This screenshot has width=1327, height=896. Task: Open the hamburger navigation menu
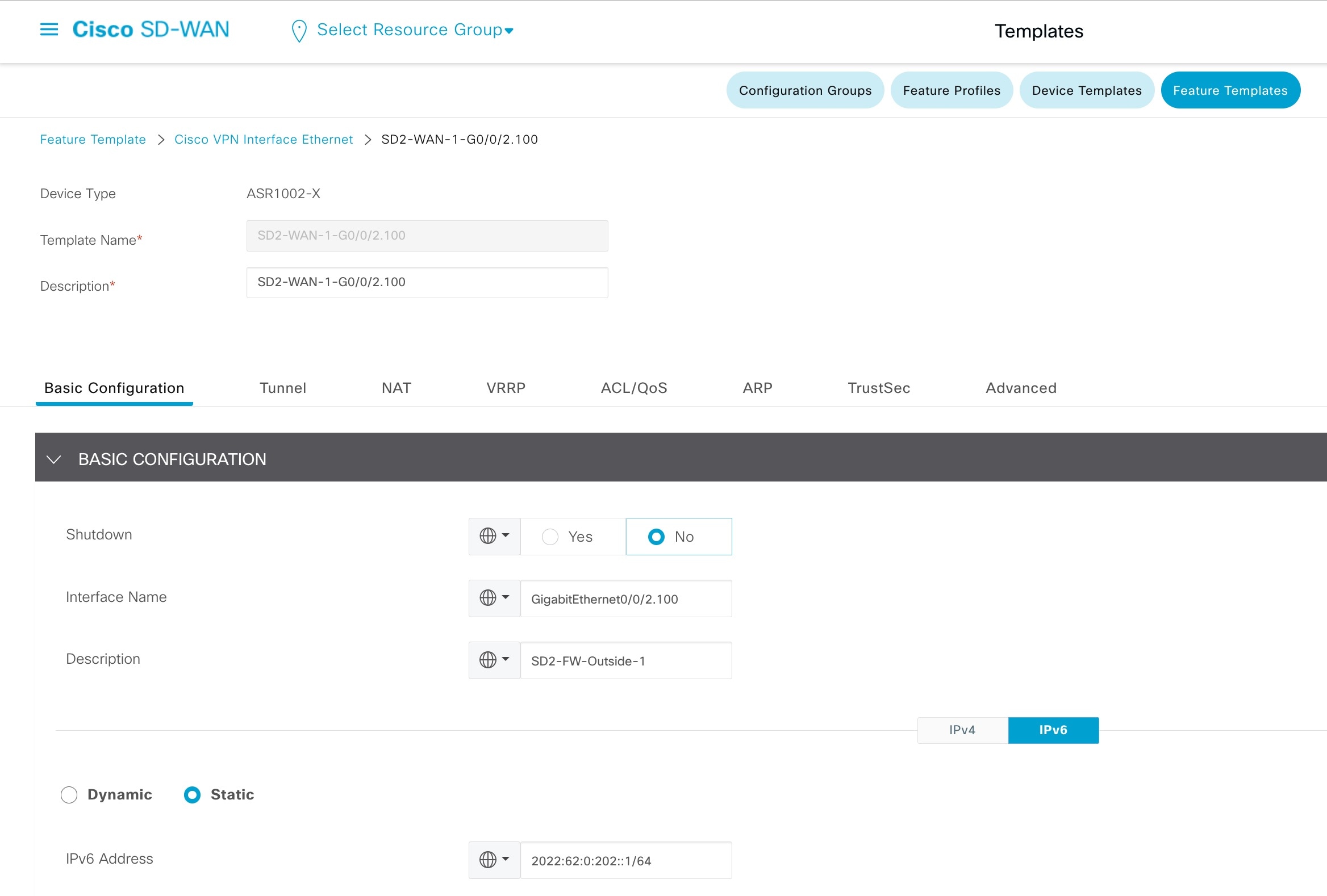tap(49, 29)
